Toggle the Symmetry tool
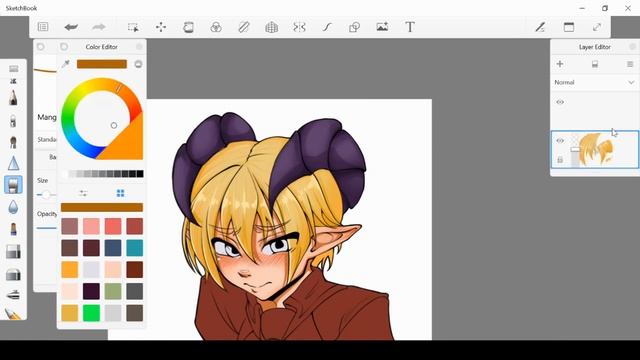 [x=299, y=27]
